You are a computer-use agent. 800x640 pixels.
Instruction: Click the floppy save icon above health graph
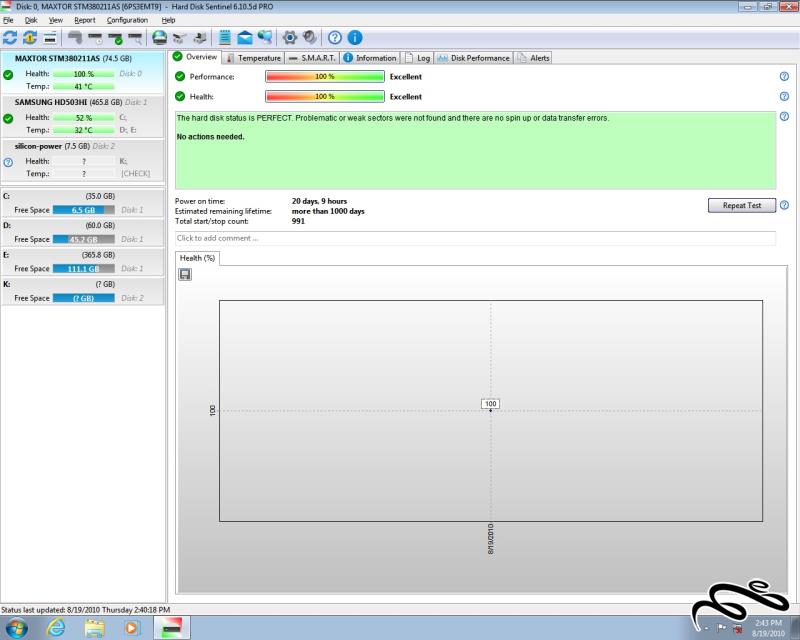(185, 274)
